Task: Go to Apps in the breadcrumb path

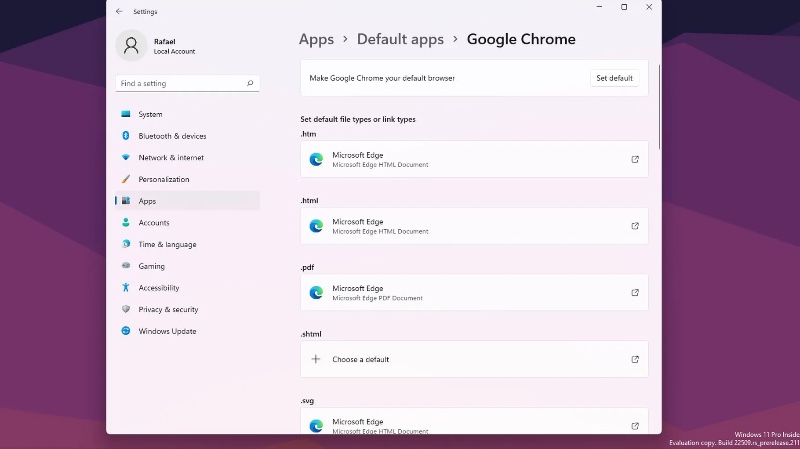Action: [316, 40]
